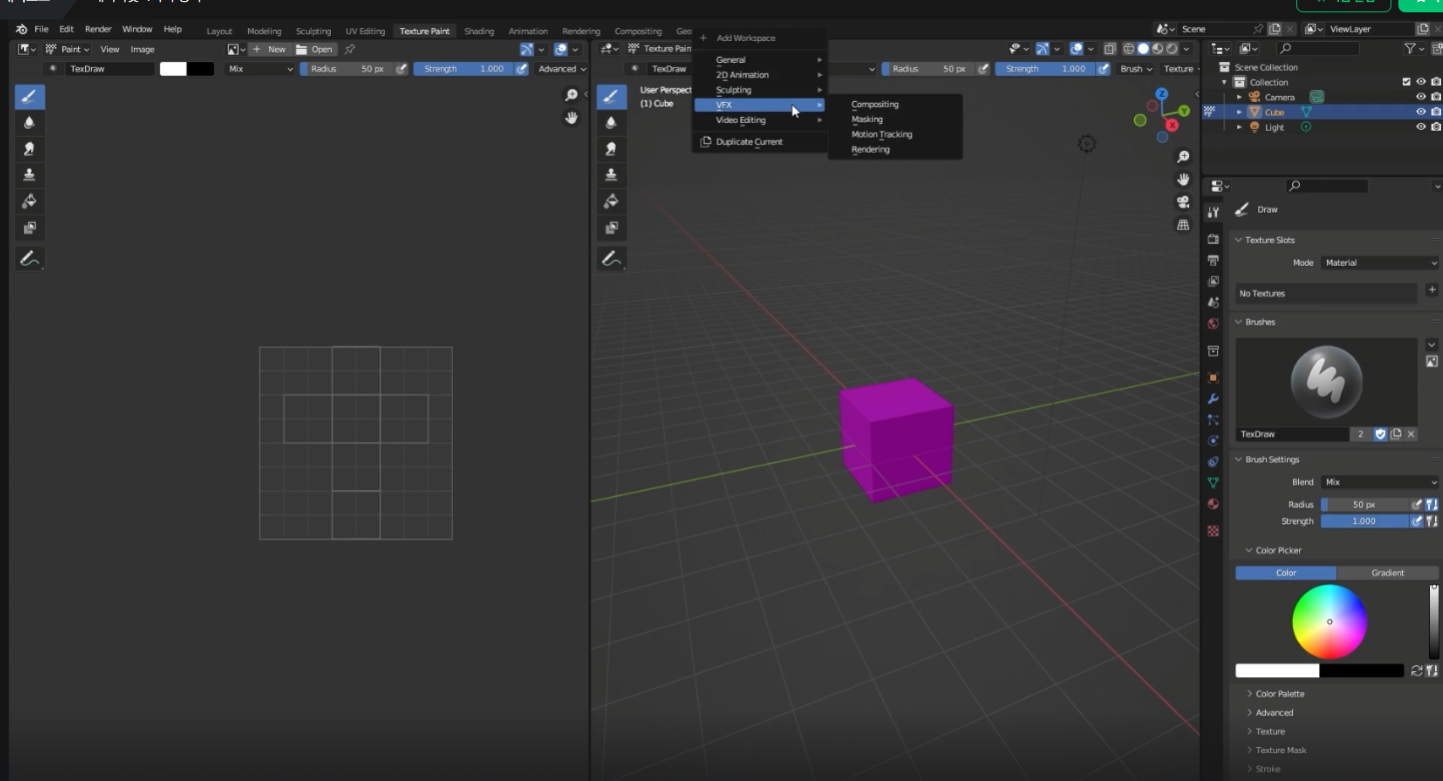The height and width of the screenshot is (781, 1443).
Task: Switch to Shading workspace tab
Action: coord(479,31)
